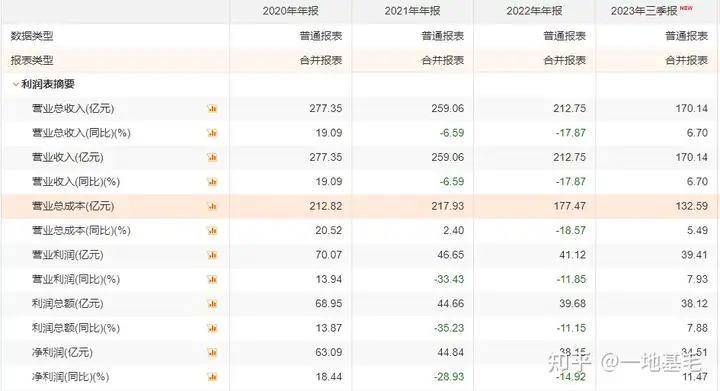
Task: Click 营业利润 growth value 7.93
Action: pyautogui.click(x=698, y=279)
